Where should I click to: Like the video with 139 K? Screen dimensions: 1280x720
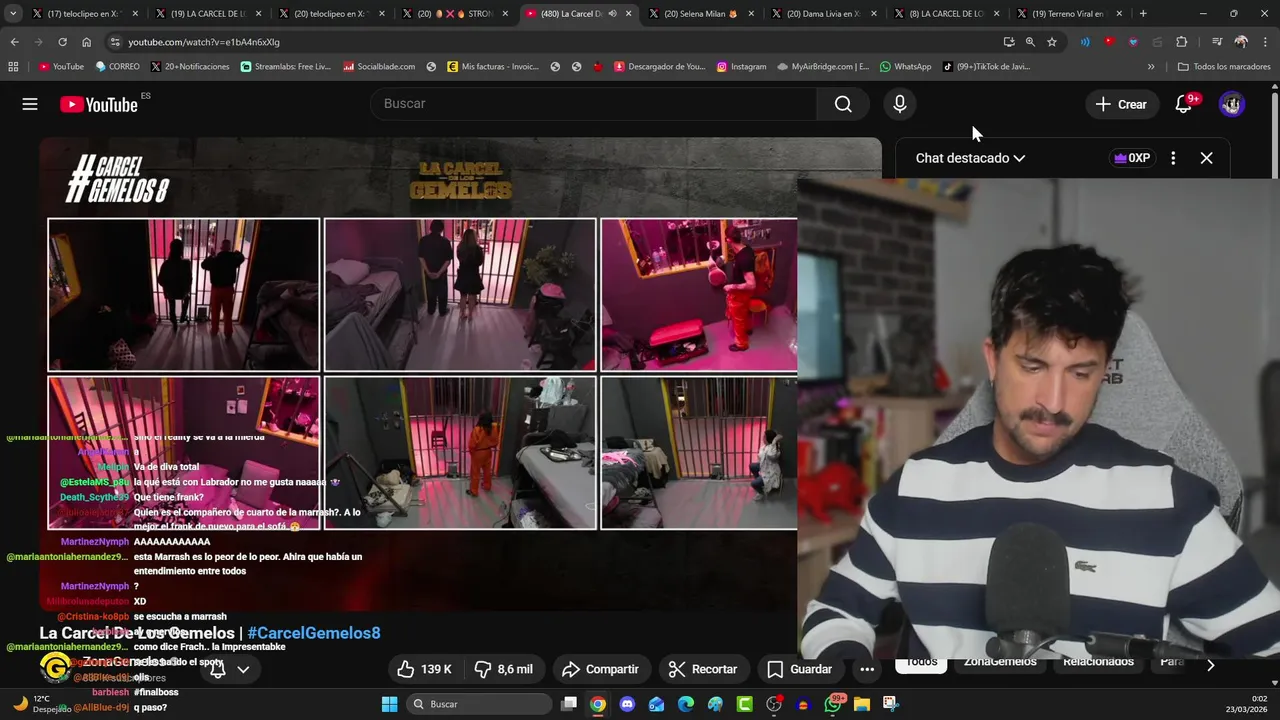coord(424,669)
